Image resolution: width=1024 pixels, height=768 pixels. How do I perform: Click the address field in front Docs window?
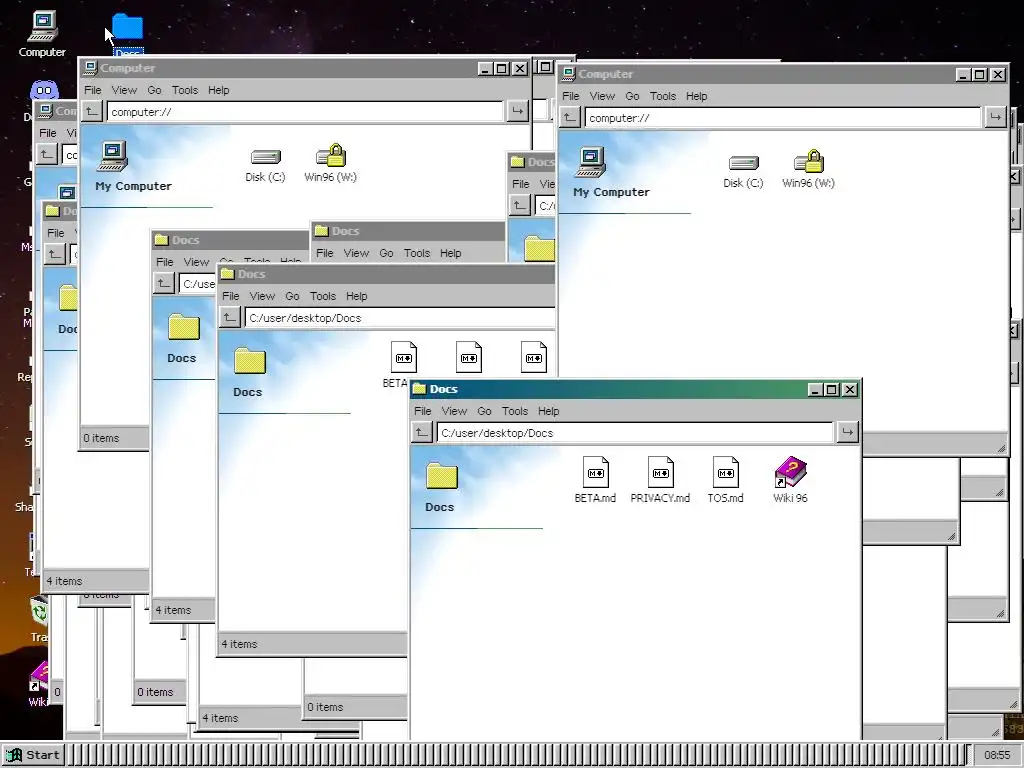pyautogui.click(x=635, y=432)
